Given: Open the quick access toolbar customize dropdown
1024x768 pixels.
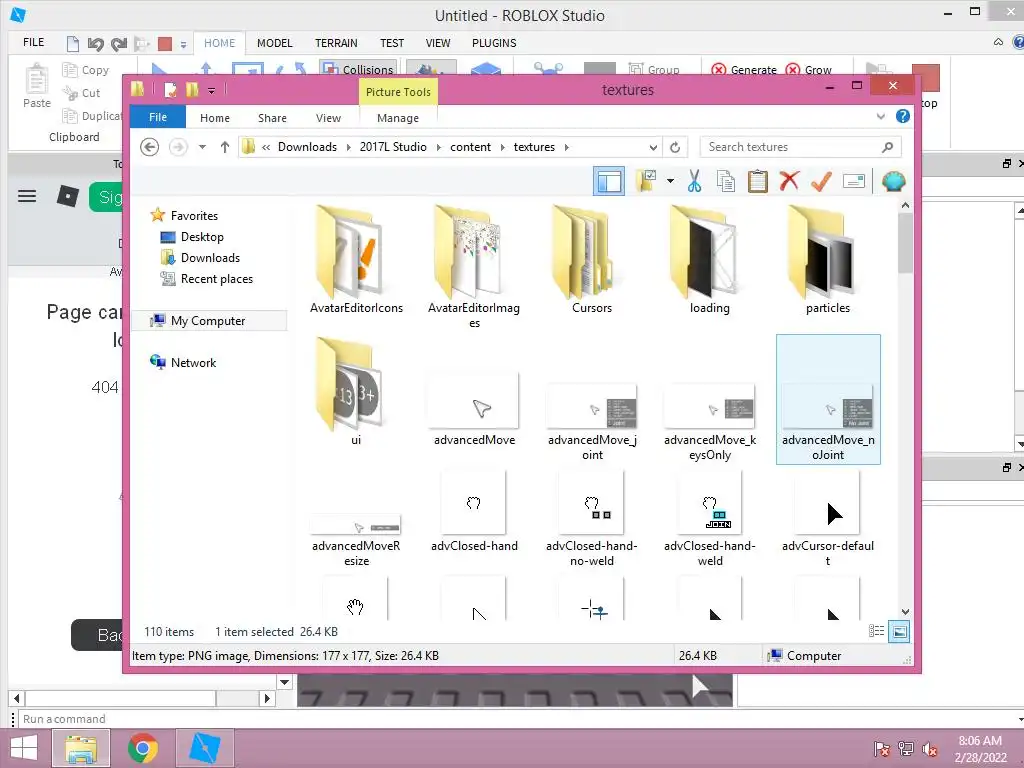Looking at the screenshot, I should pyautogui.click(x=212, y=90).
